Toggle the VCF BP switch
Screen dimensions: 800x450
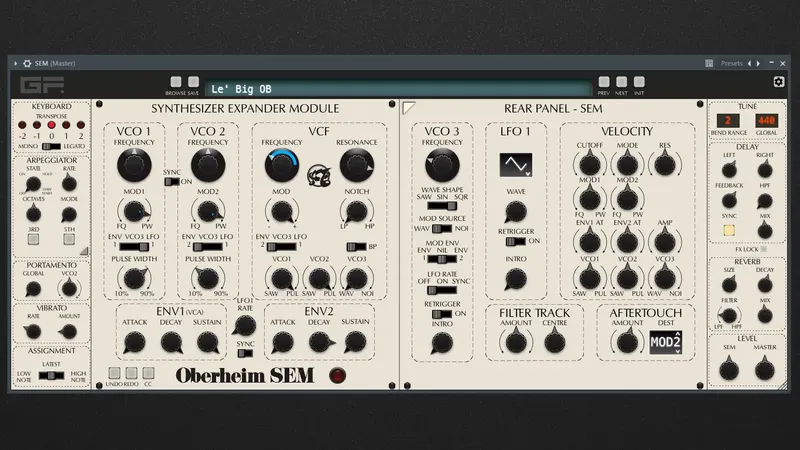[x=356, y=246]
